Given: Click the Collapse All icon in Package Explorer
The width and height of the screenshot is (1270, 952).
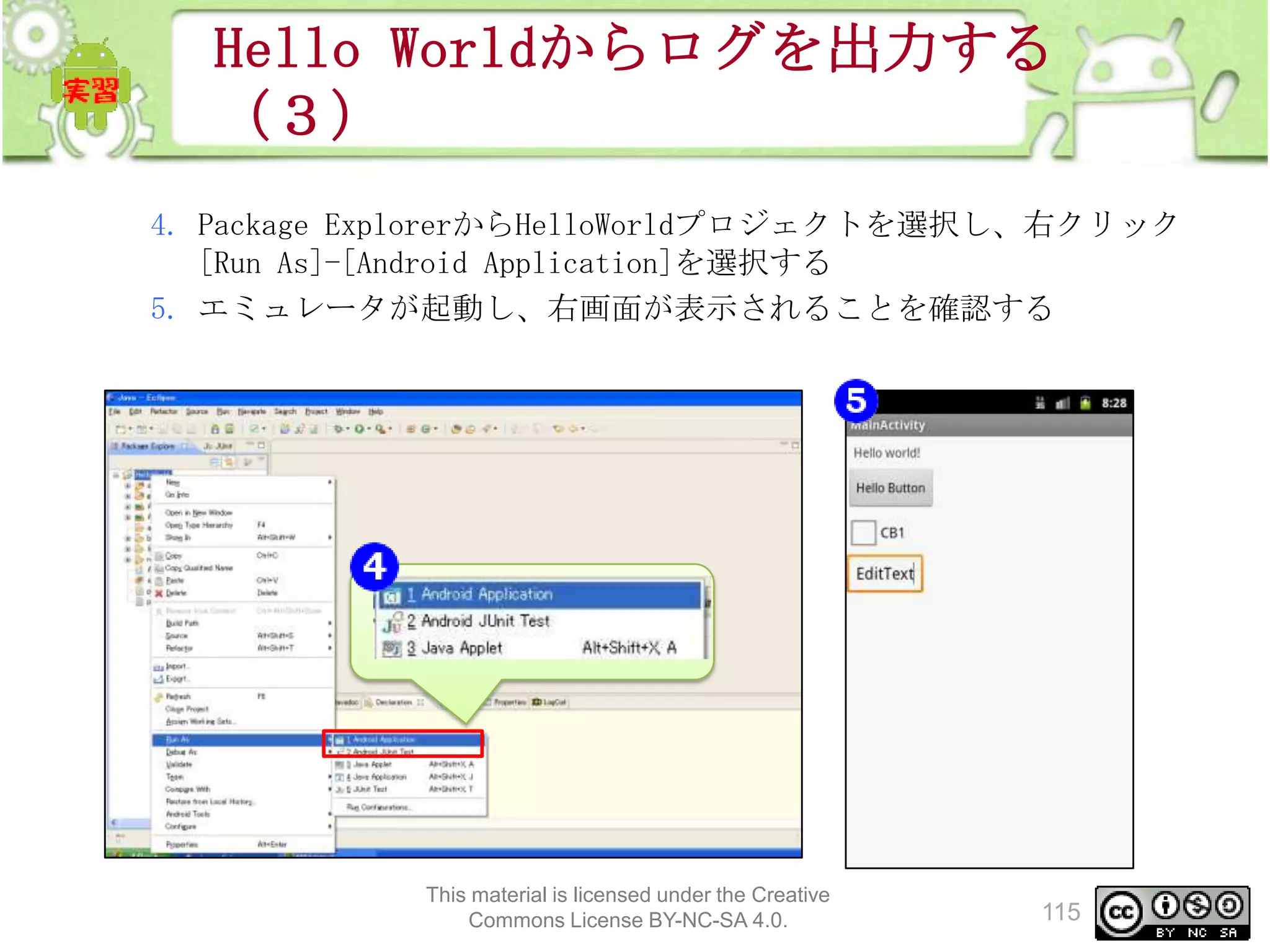Looking at the screenshot, I should (x=215, y=462).
